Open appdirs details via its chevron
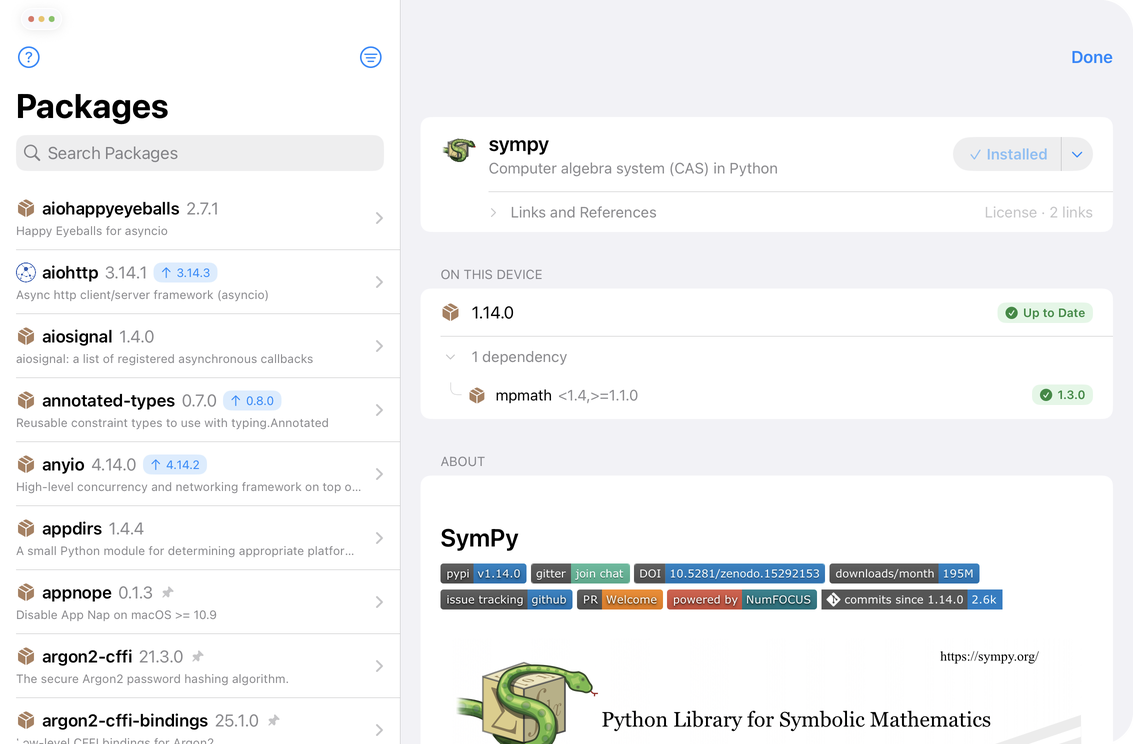This screenshot has height=744, width=1133. tap(379, 538)
